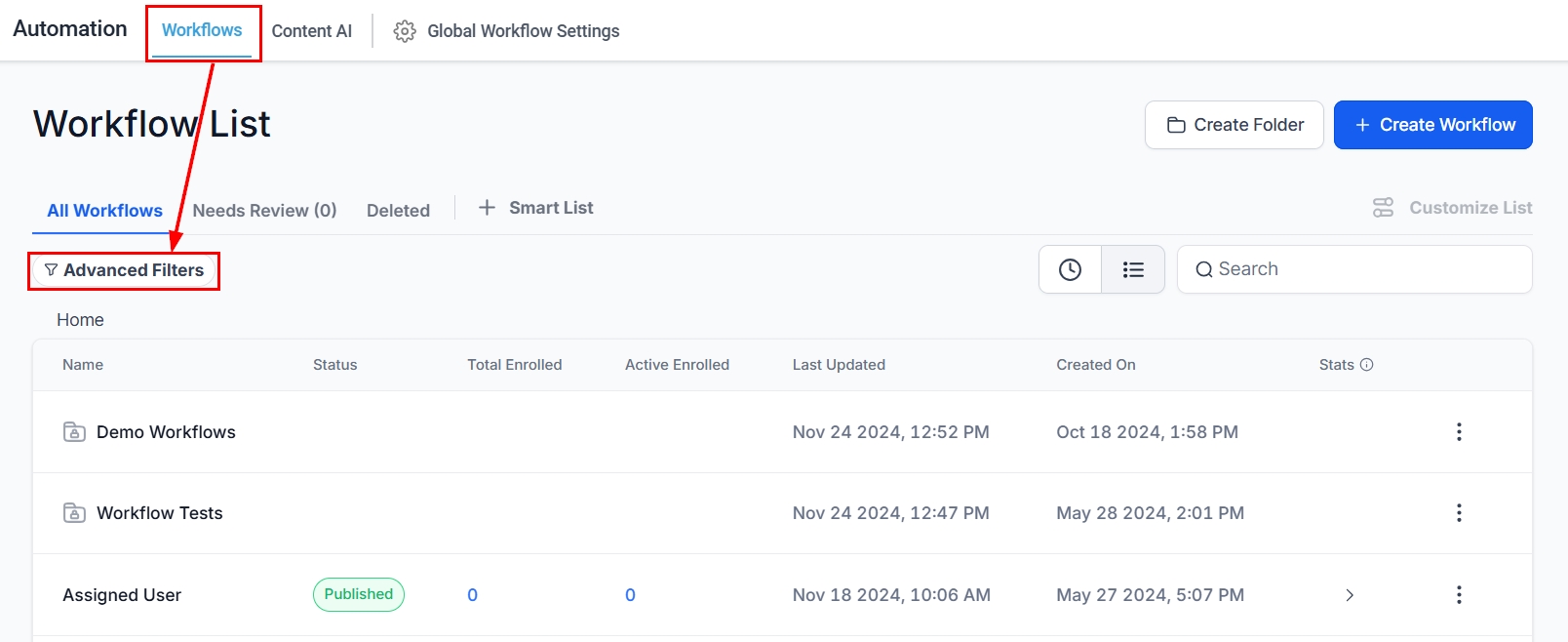Select the Needs Review tab
The image size is (1568, 642).
coord(264,211)
